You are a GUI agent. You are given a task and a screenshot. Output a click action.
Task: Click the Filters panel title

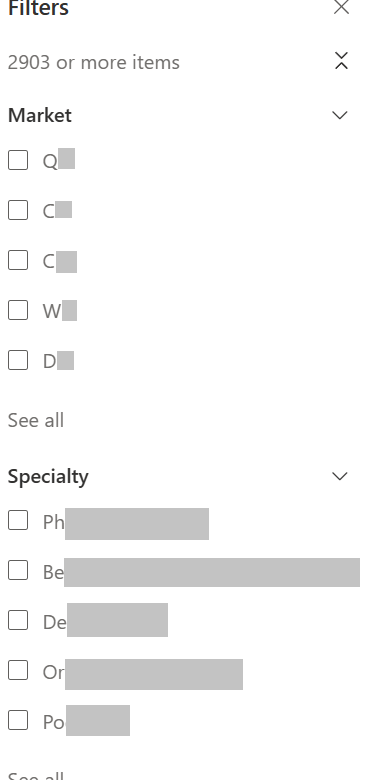(x=38, y=8)
